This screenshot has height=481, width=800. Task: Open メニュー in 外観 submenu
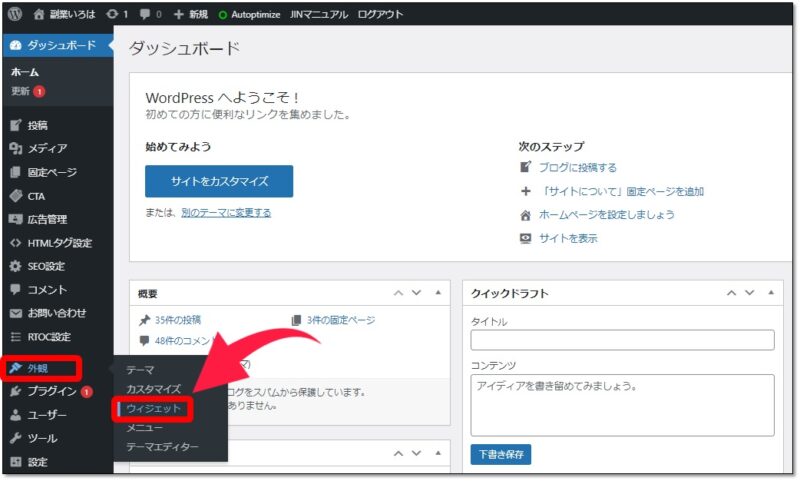point(144,427)
